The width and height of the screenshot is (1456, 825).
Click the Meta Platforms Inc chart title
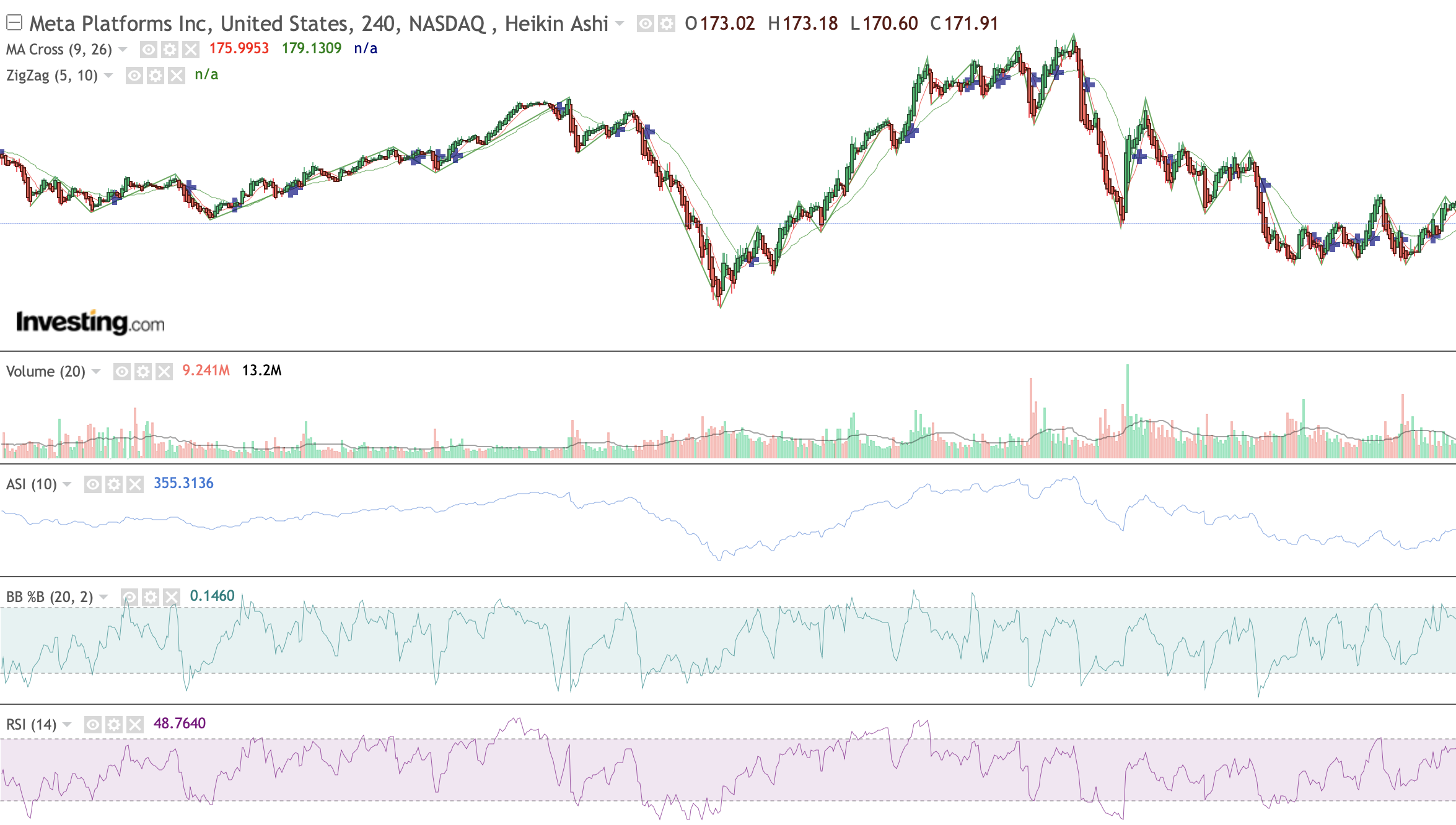[319, 24]
